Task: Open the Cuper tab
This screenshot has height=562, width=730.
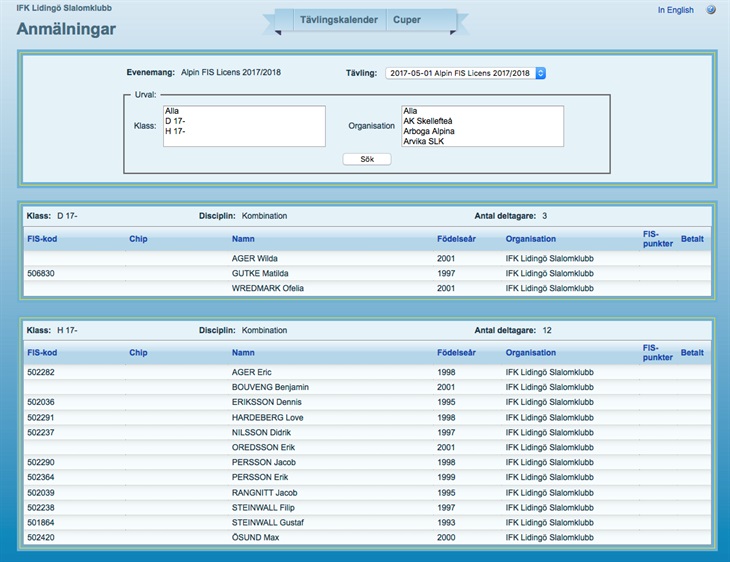Action: pyautogui.click(x=406, y=20)
